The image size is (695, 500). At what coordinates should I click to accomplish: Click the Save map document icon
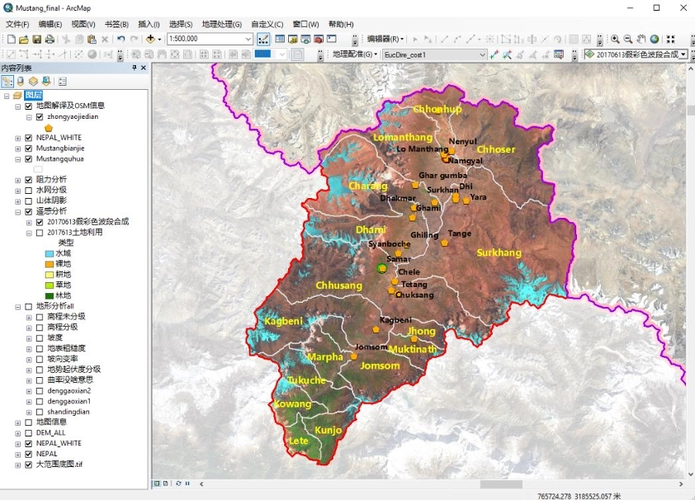click(37, 39)
